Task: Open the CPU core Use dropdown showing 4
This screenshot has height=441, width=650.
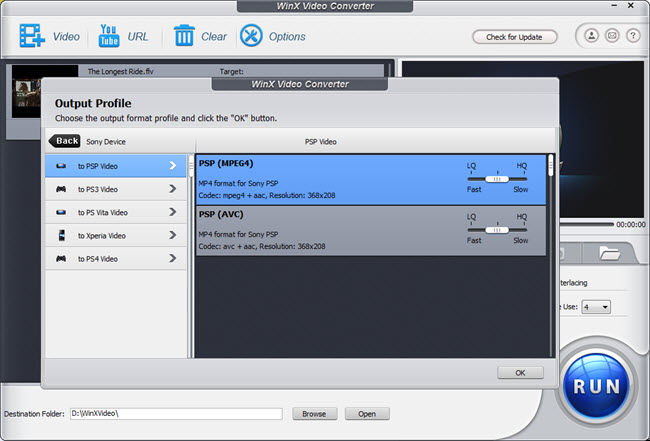Action: tap(596, 307)
